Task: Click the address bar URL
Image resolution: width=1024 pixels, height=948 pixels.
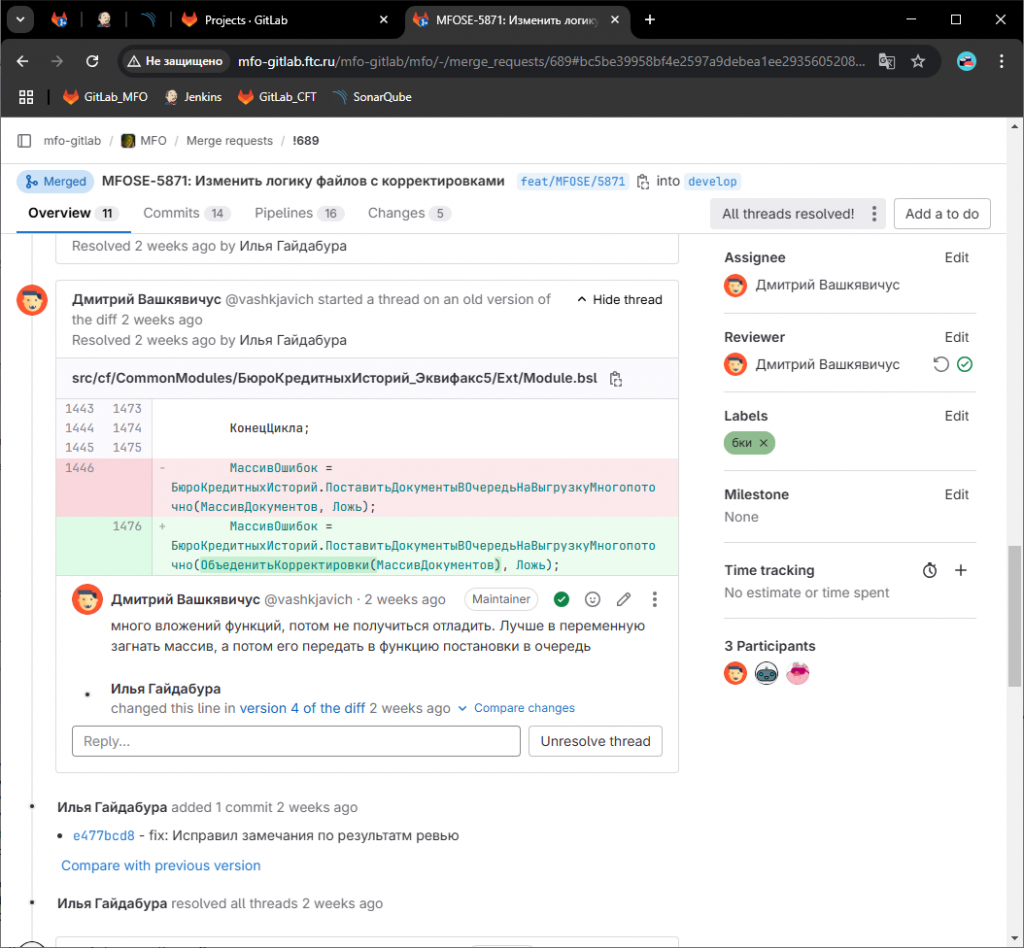Action: 551,61
